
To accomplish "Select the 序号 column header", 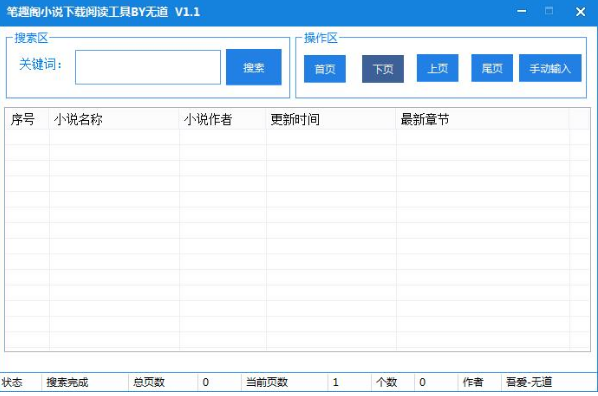I will (27, 119).
